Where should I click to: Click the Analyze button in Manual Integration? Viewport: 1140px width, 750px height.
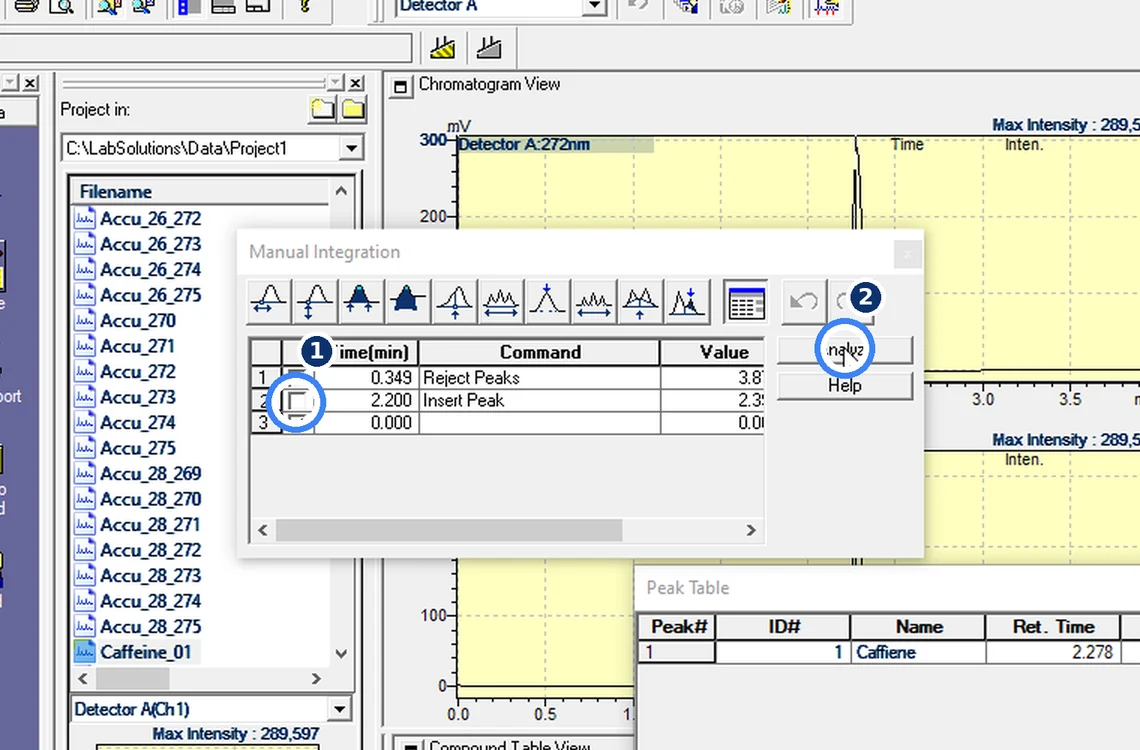(845, 350)
